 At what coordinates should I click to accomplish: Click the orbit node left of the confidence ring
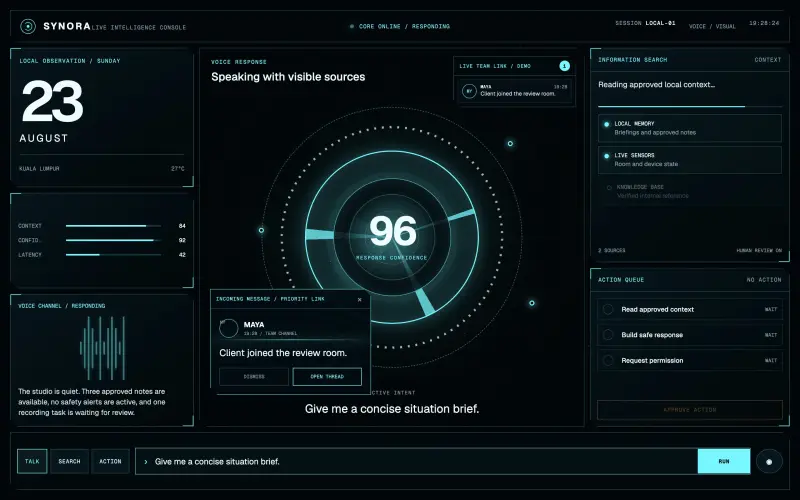pyautogui.click(x=261, y=230)
